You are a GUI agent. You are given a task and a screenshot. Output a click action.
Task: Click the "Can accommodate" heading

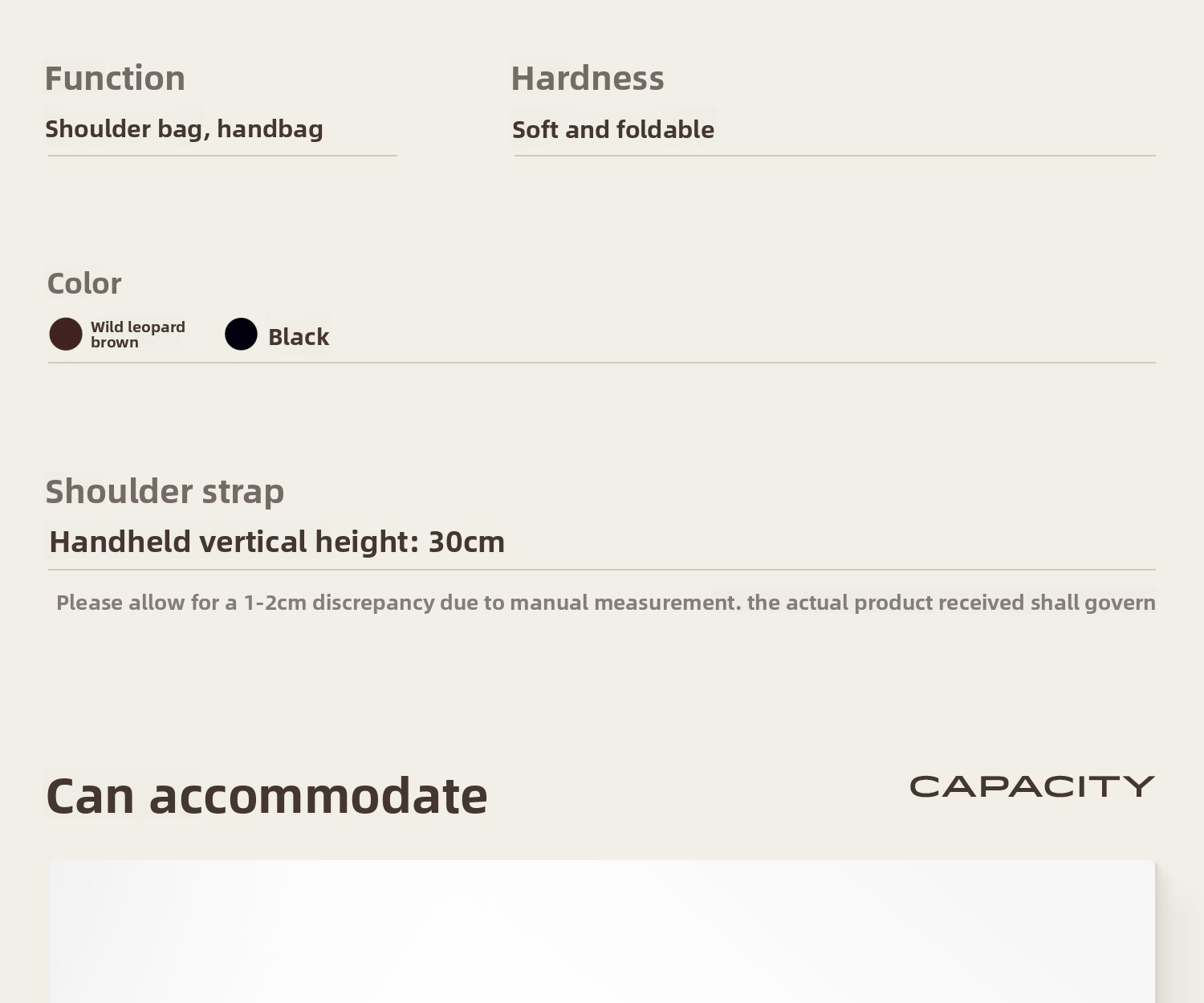266,796
